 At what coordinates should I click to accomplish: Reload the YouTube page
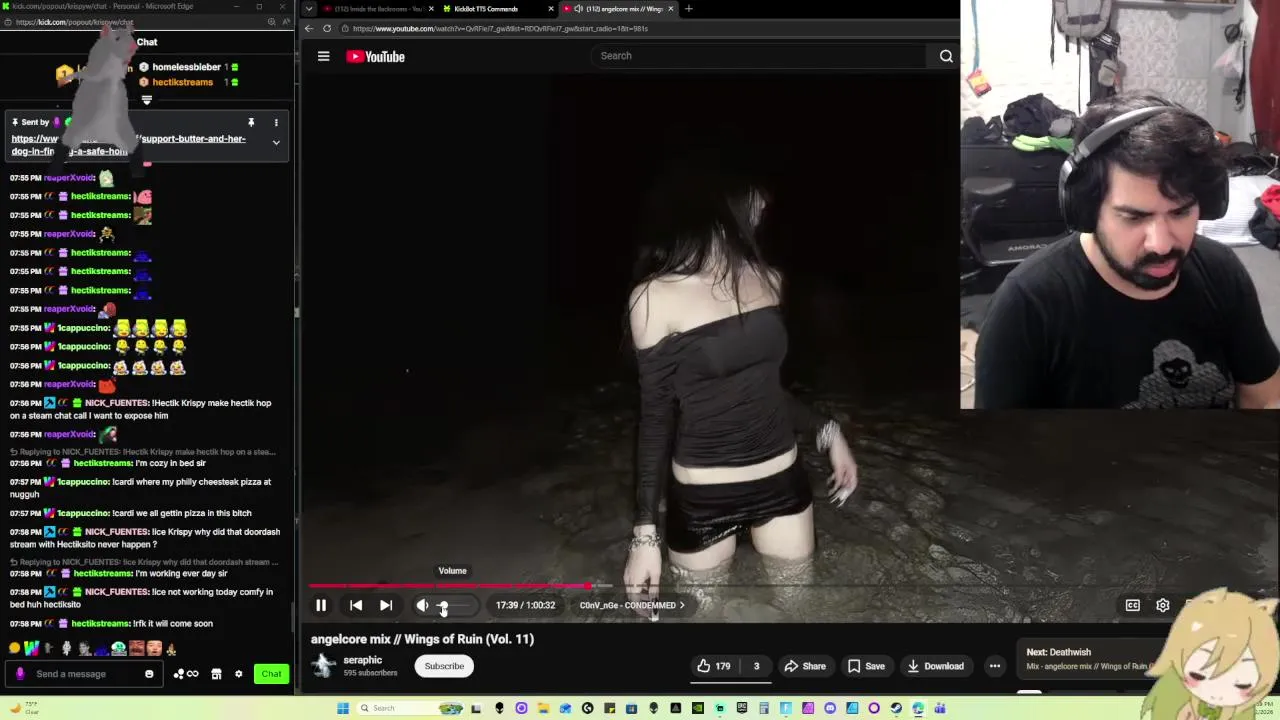[327, 28]
